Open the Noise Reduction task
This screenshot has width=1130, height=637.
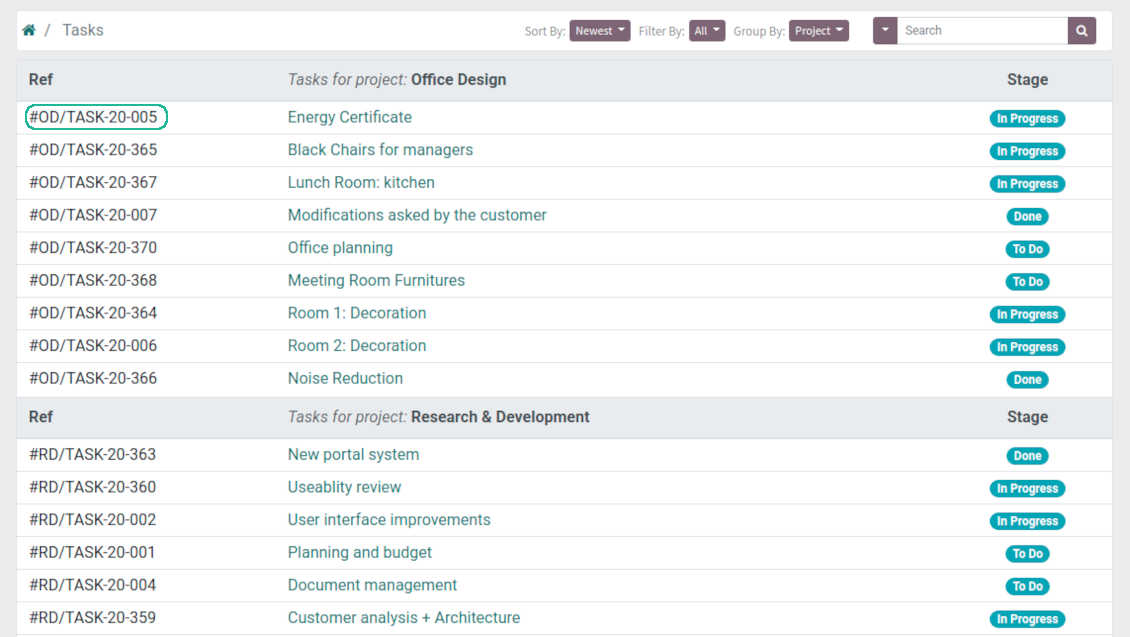(x=345, y=378)
